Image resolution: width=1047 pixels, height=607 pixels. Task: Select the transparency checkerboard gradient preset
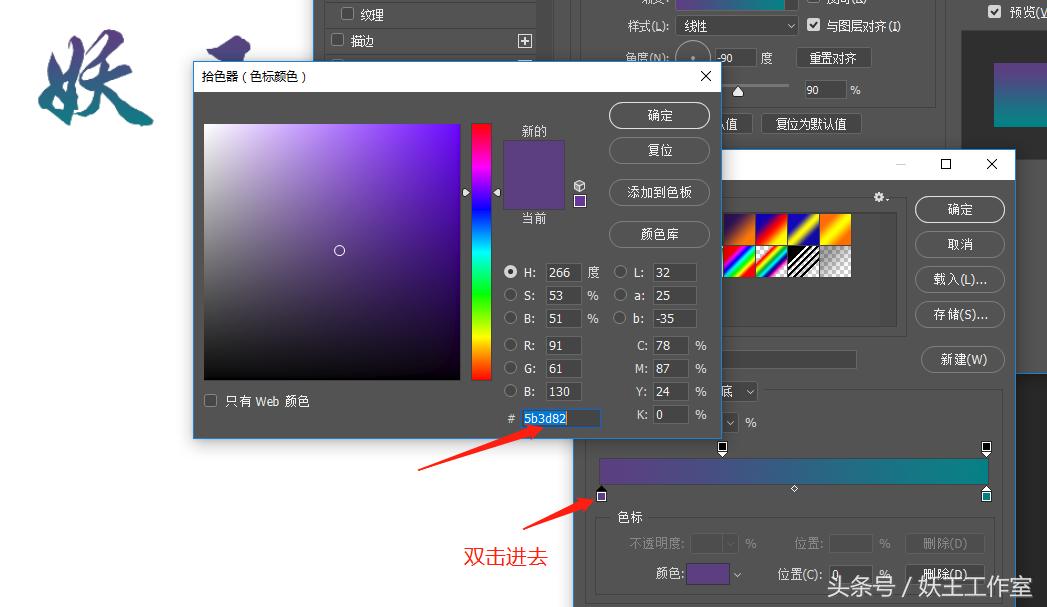click(x=837, y=263)
